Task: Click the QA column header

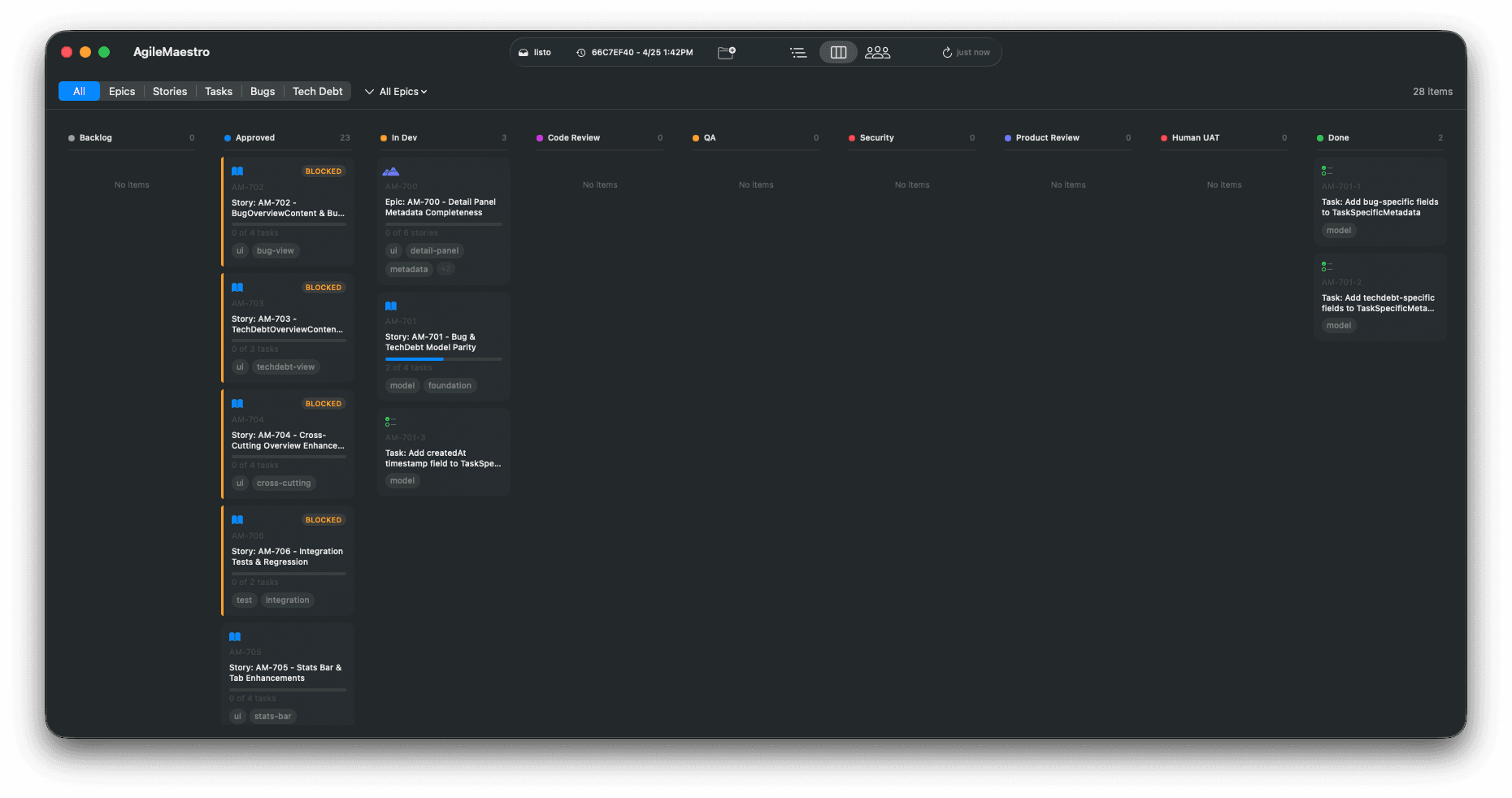Action: [x=755, y=138]
